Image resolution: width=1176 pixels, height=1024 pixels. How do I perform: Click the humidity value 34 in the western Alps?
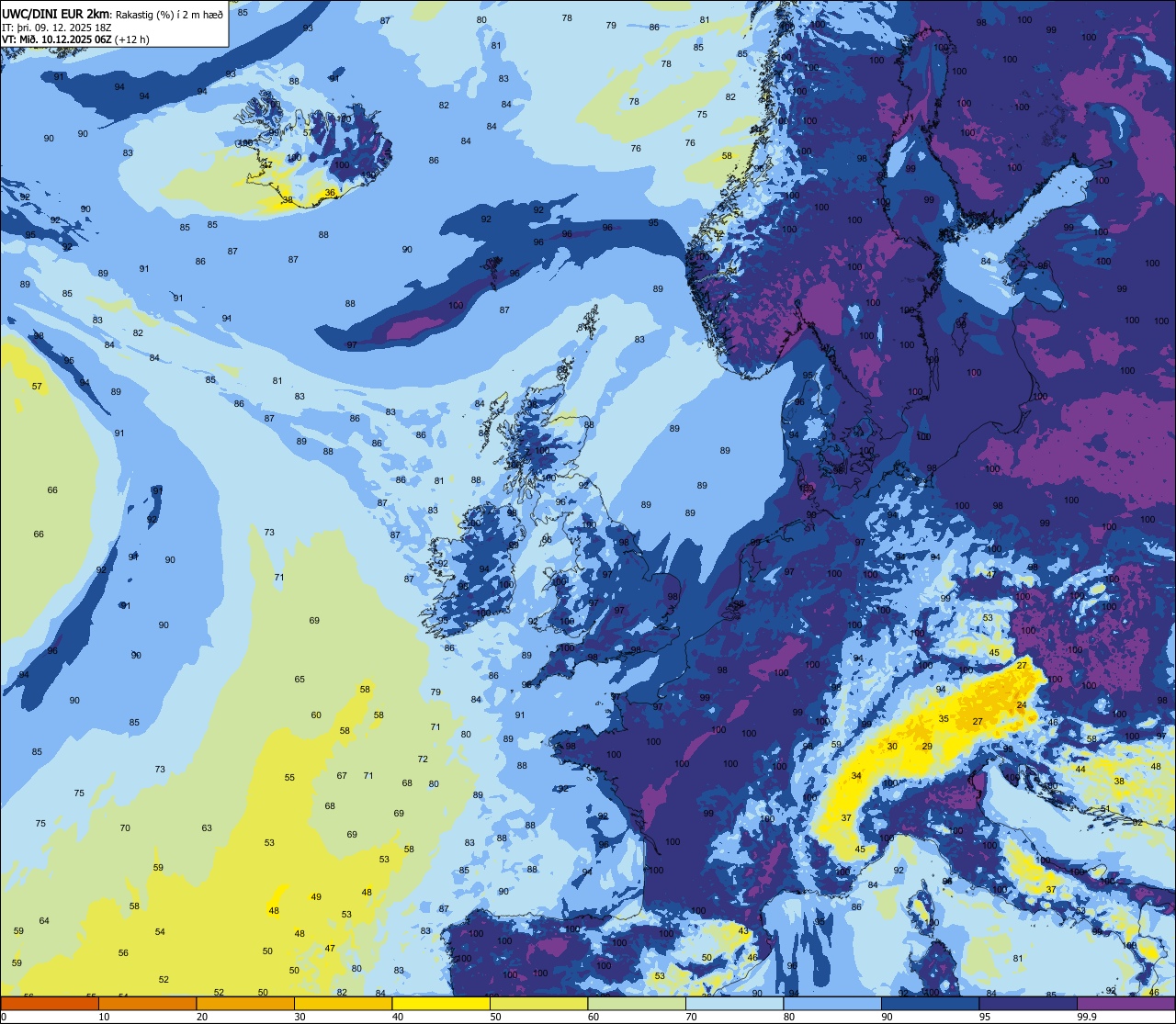tap(856, 776)
